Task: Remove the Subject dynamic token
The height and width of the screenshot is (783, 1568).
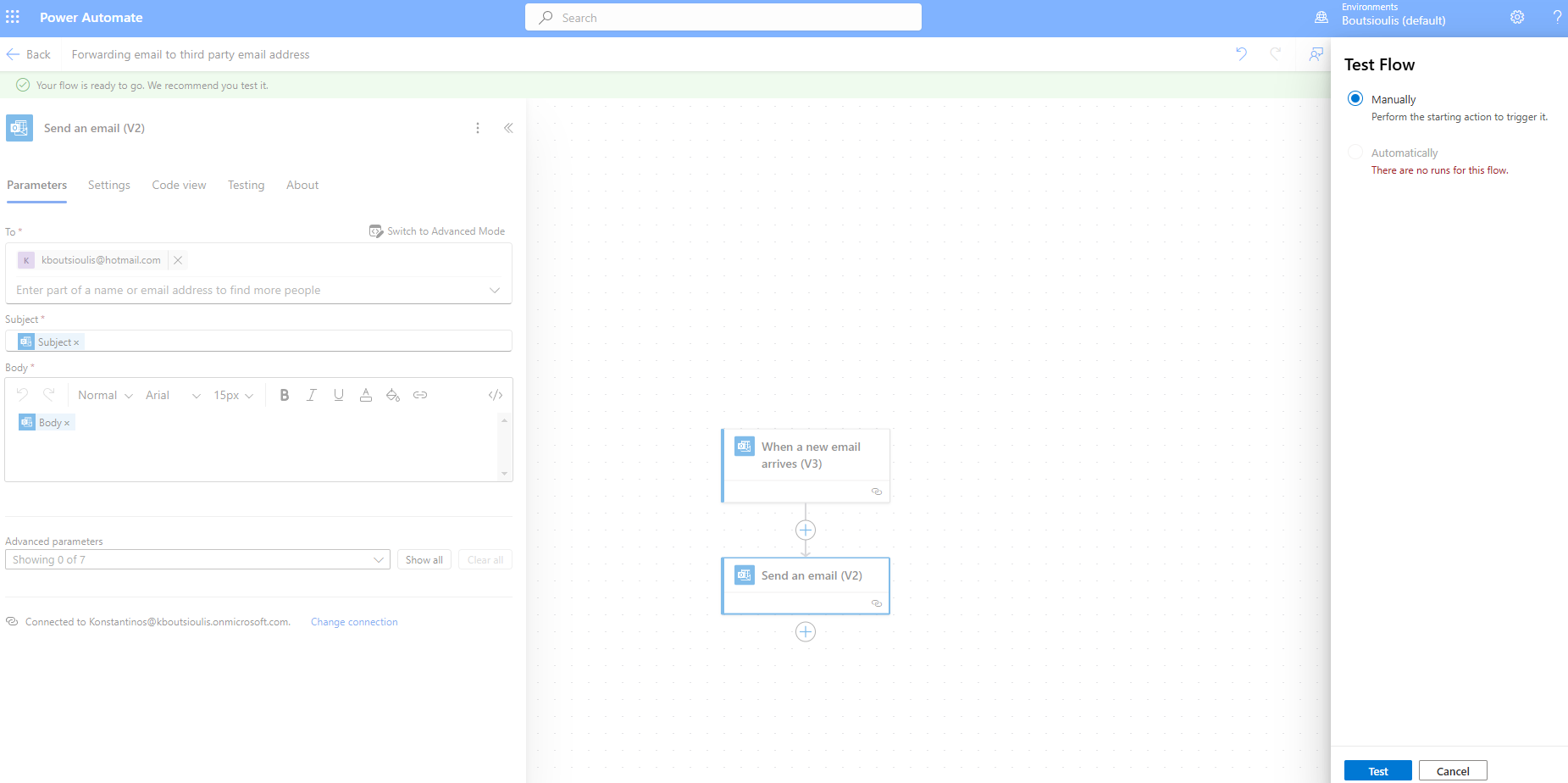Action: click(x=76, y=343)
